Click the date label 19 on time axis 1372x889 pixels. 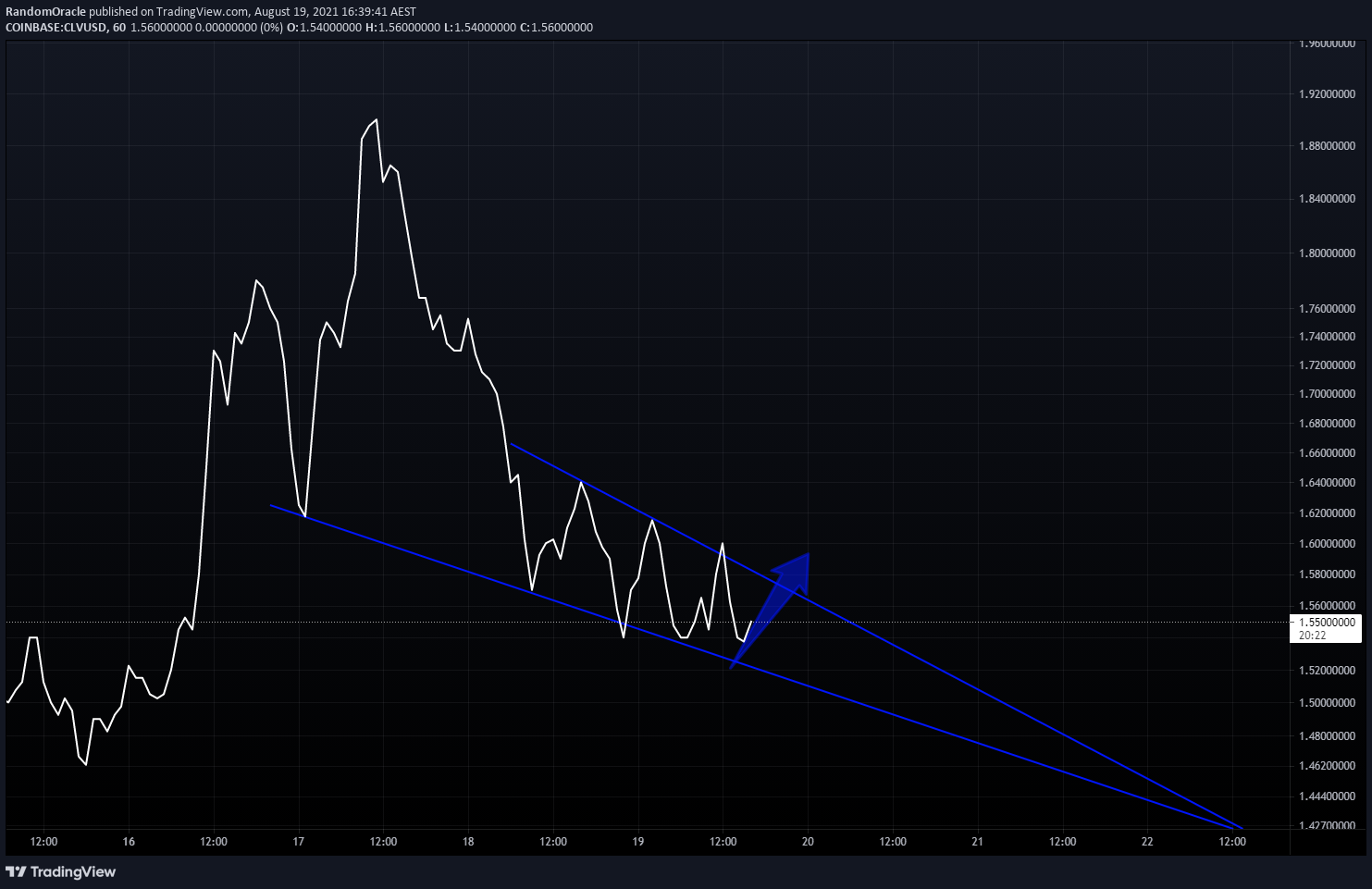tap(638, 842)
